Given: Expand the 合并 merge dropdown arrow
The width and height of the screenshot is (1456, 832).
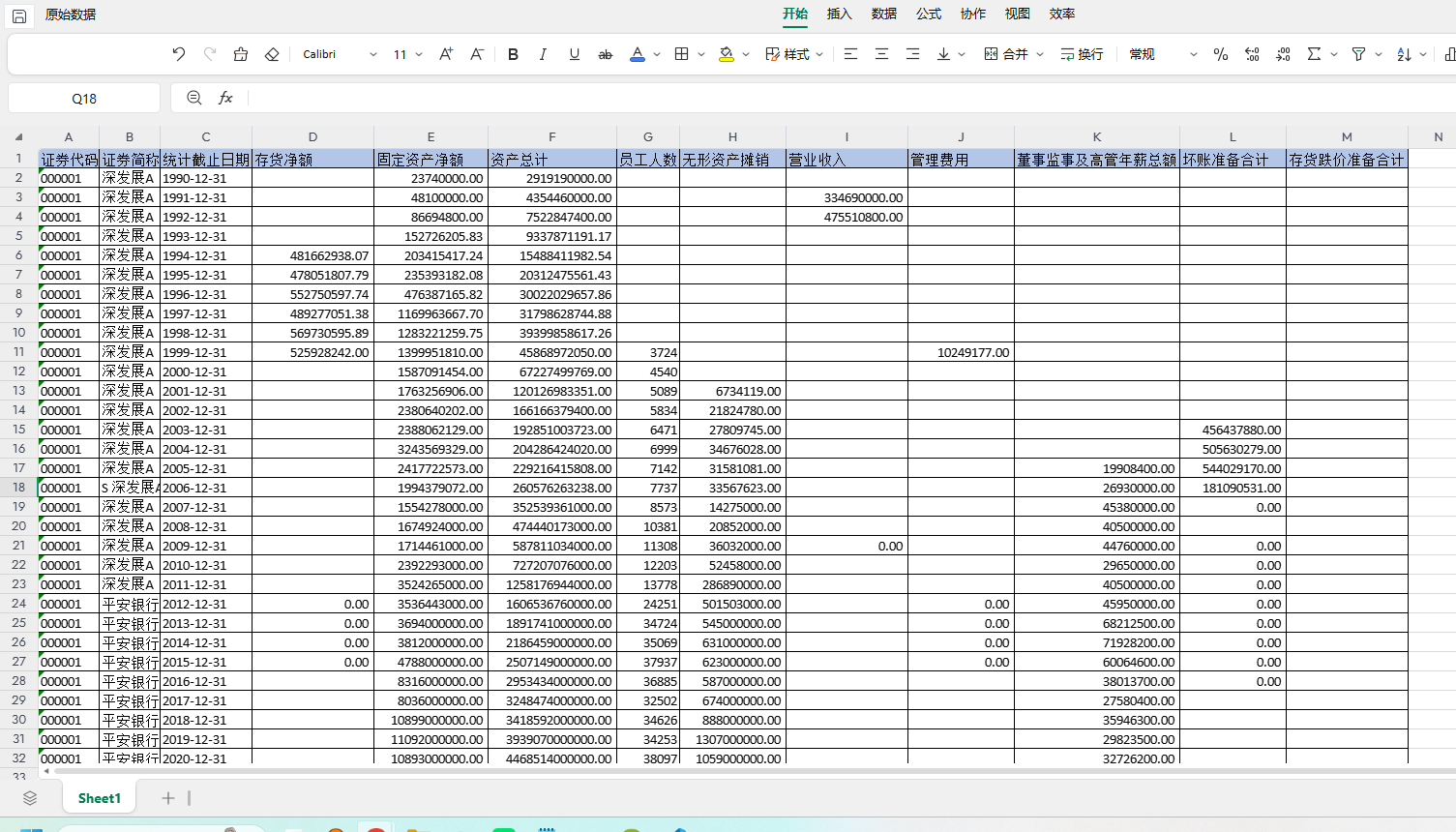Looking at the screenshot, I should [x=1040, y=54].
